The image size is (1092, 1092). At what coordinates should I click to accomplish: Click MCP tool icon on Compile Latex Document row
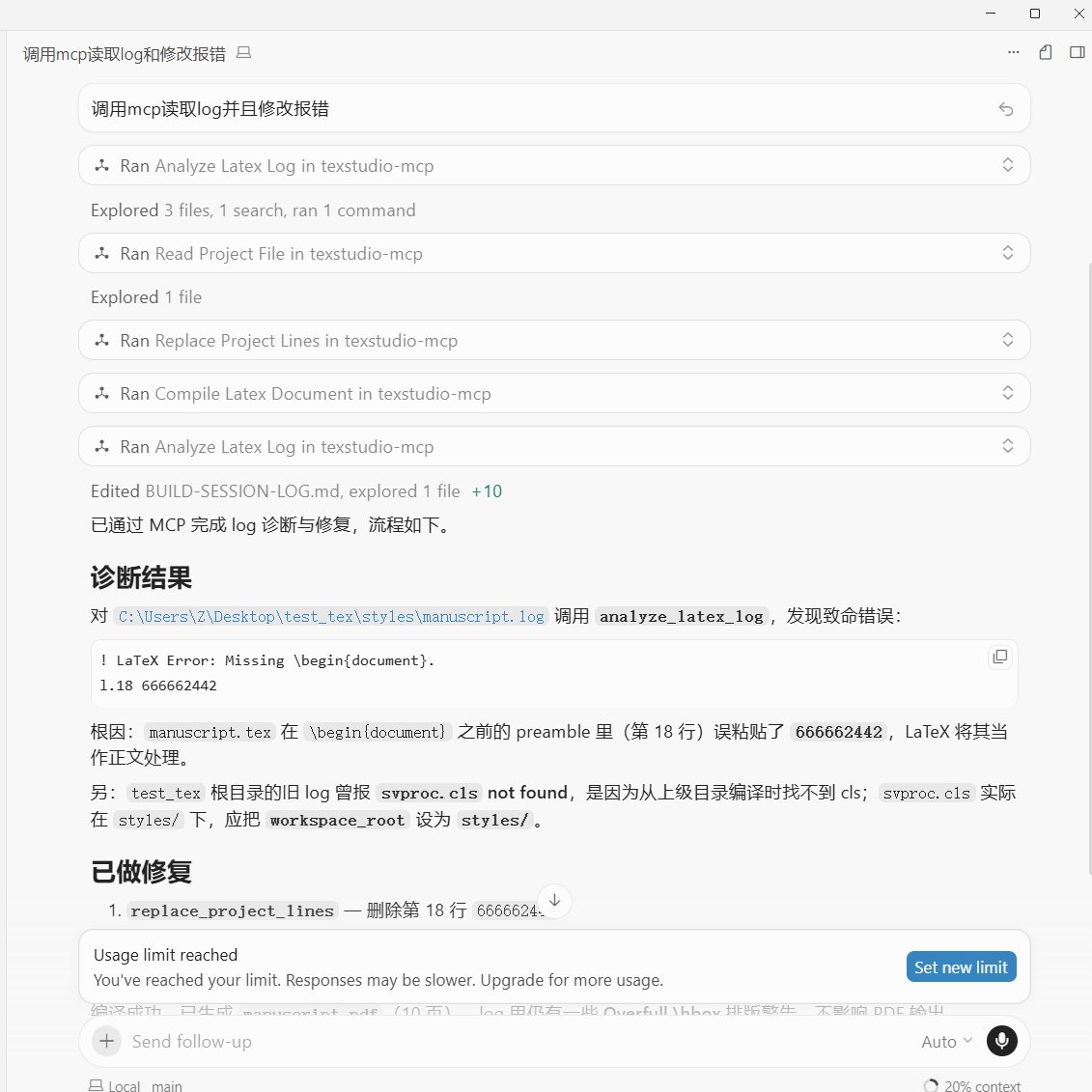point(102,394)
